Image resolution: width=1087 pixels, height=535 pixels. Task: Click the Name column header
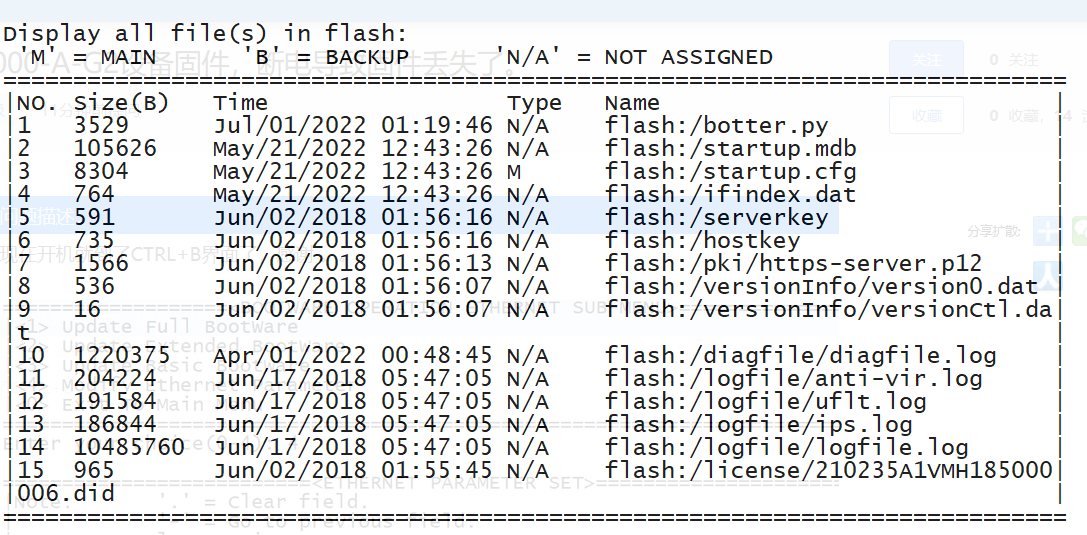[632, 103]
